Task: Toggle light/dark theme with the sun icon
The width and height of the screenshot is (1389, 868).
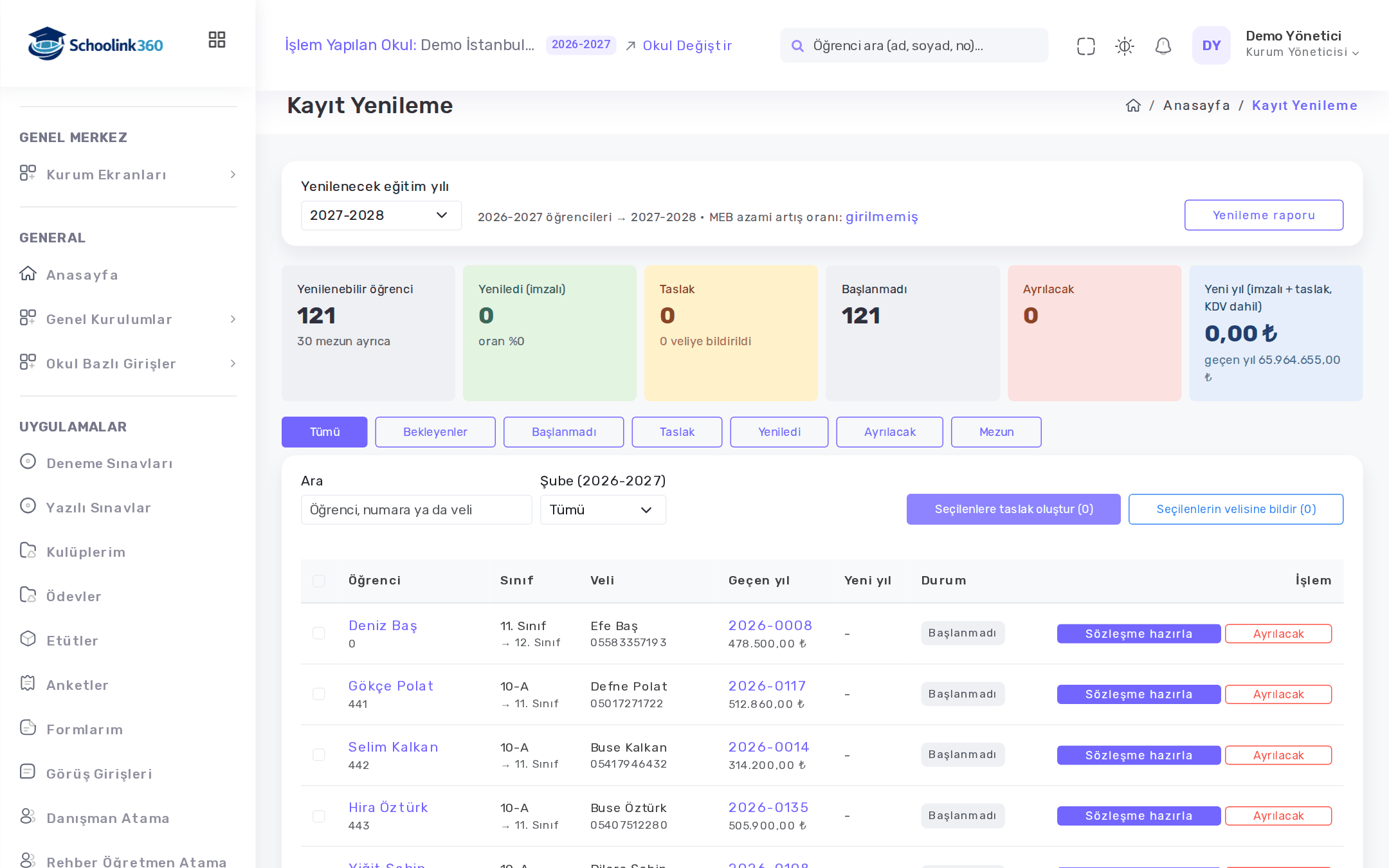Action: (1124, 46)
